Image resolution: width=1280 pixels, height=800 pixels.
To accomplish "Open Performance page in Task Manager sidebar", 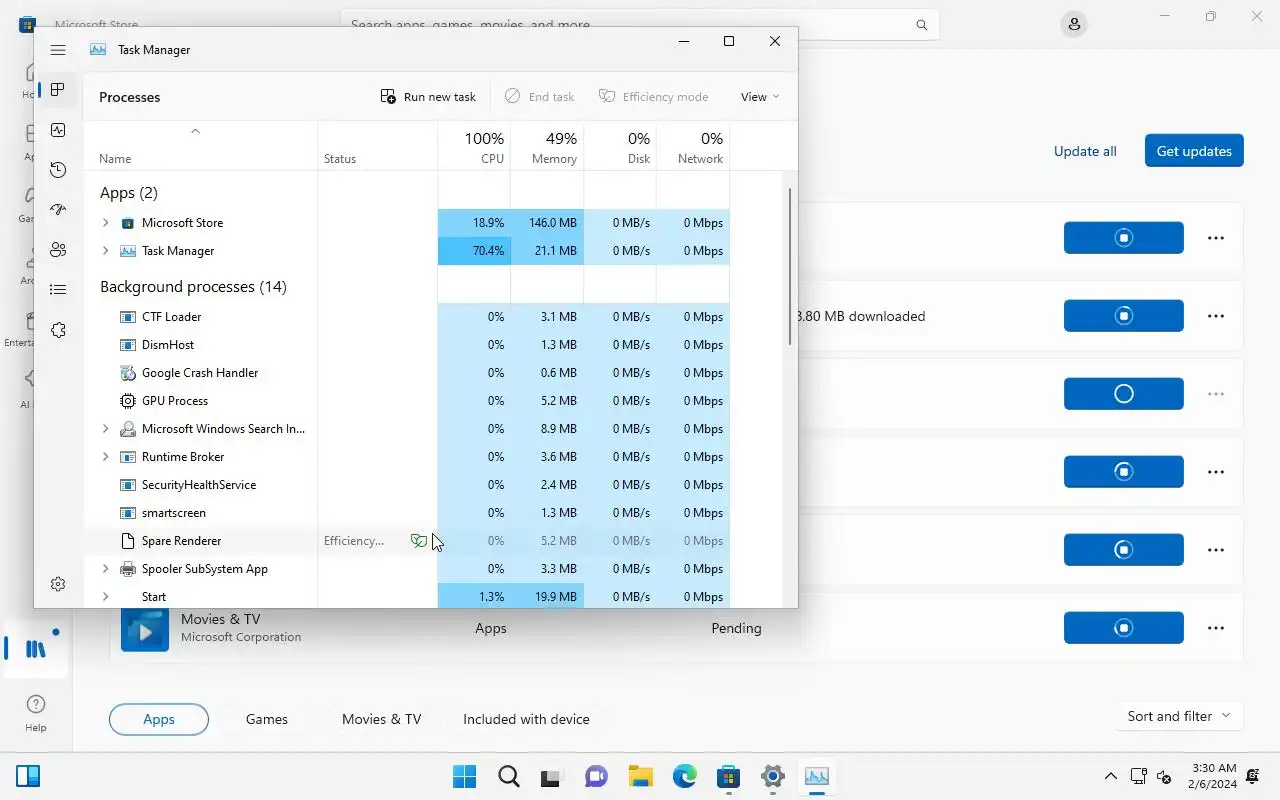I will [58, 130].
